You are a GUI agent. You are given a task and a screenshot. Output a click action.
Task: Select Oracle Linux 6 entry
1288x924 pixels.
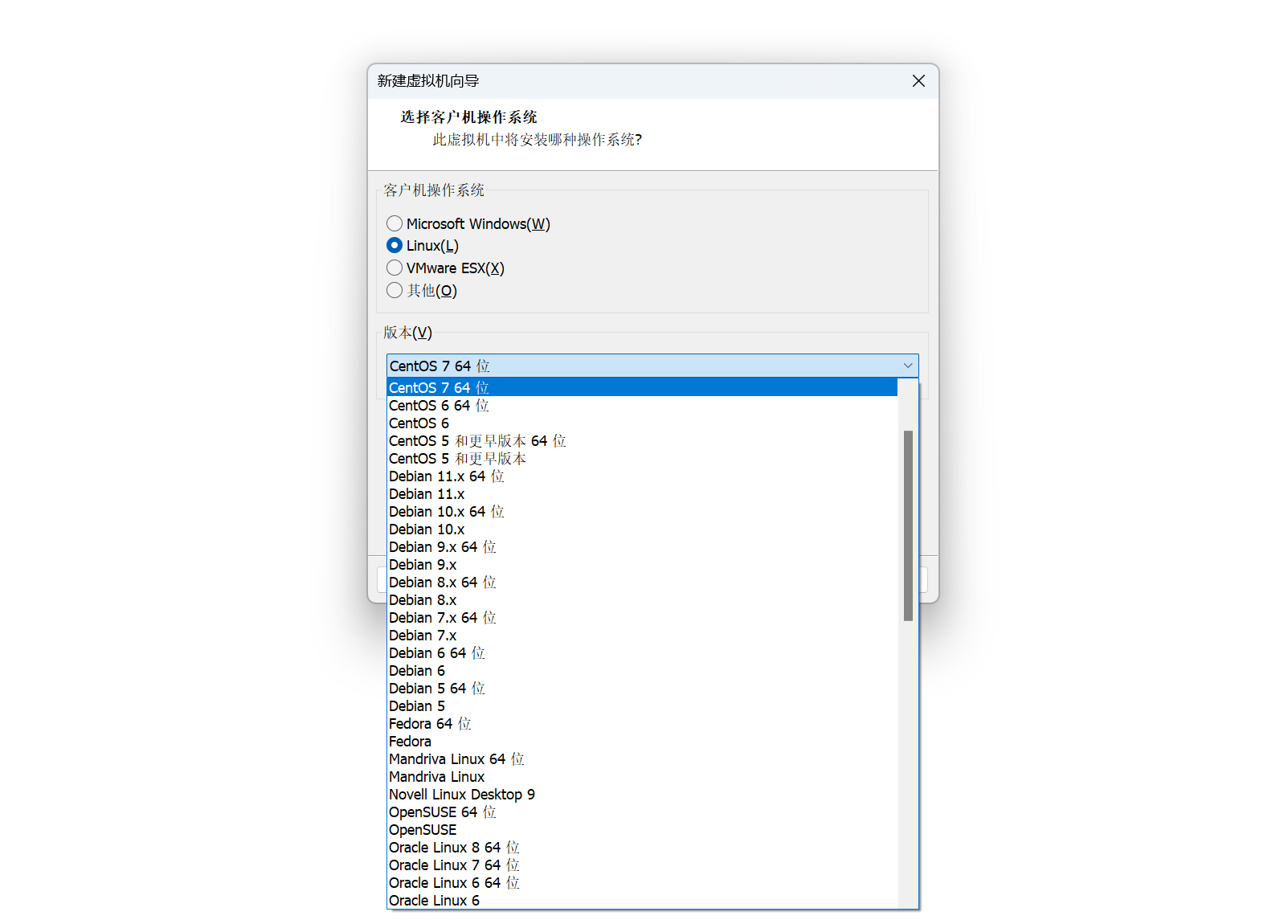(x=642, y=900)
